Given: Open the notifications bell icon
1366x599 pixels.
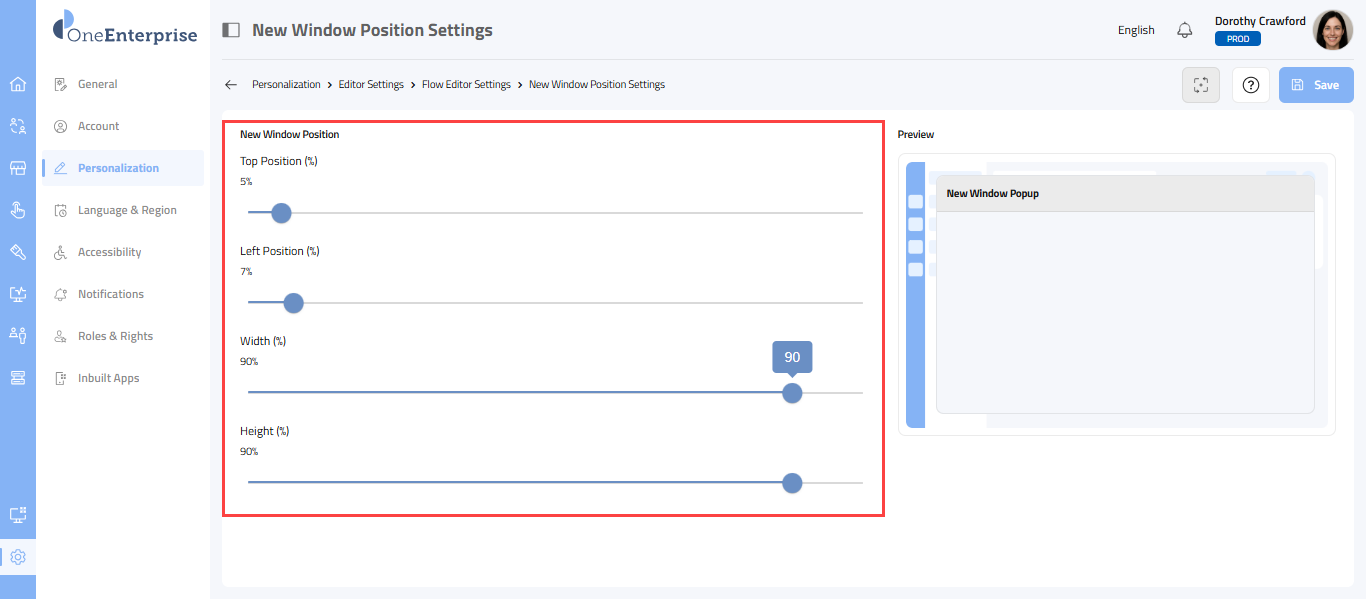Looking at the screenshot, I should (1185, 30).
